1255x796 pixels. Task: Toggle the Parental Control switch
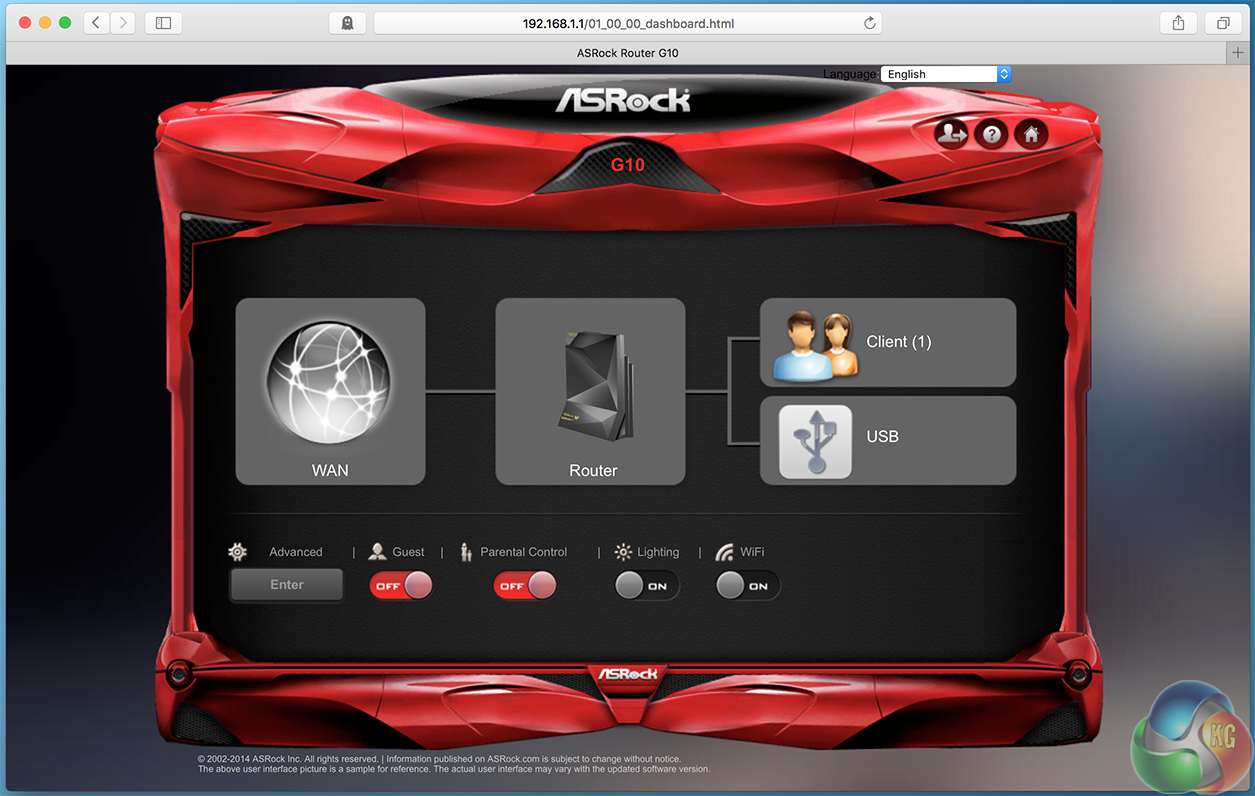tap(525, 586)
